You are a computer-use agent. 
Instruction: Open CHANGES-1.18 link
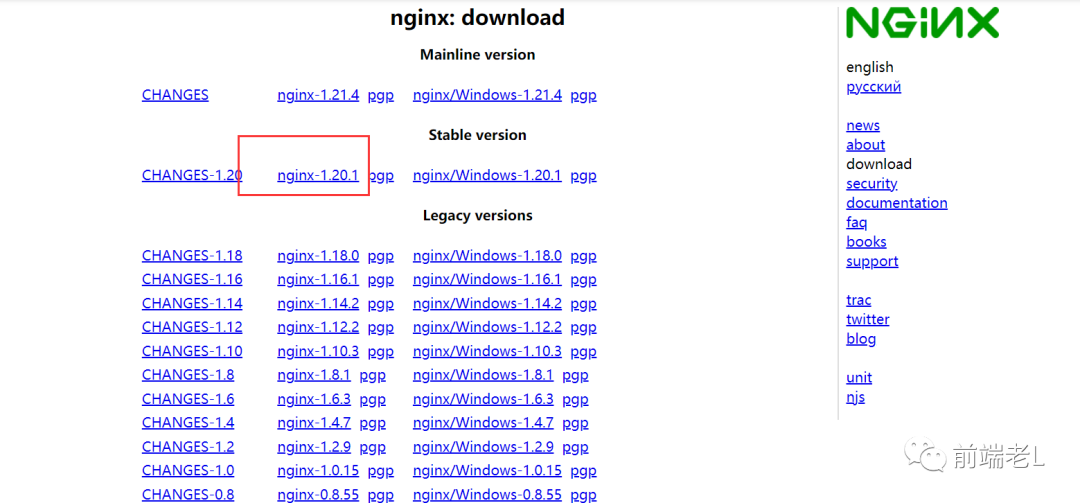pyautogui.click(x=192, y=256)
